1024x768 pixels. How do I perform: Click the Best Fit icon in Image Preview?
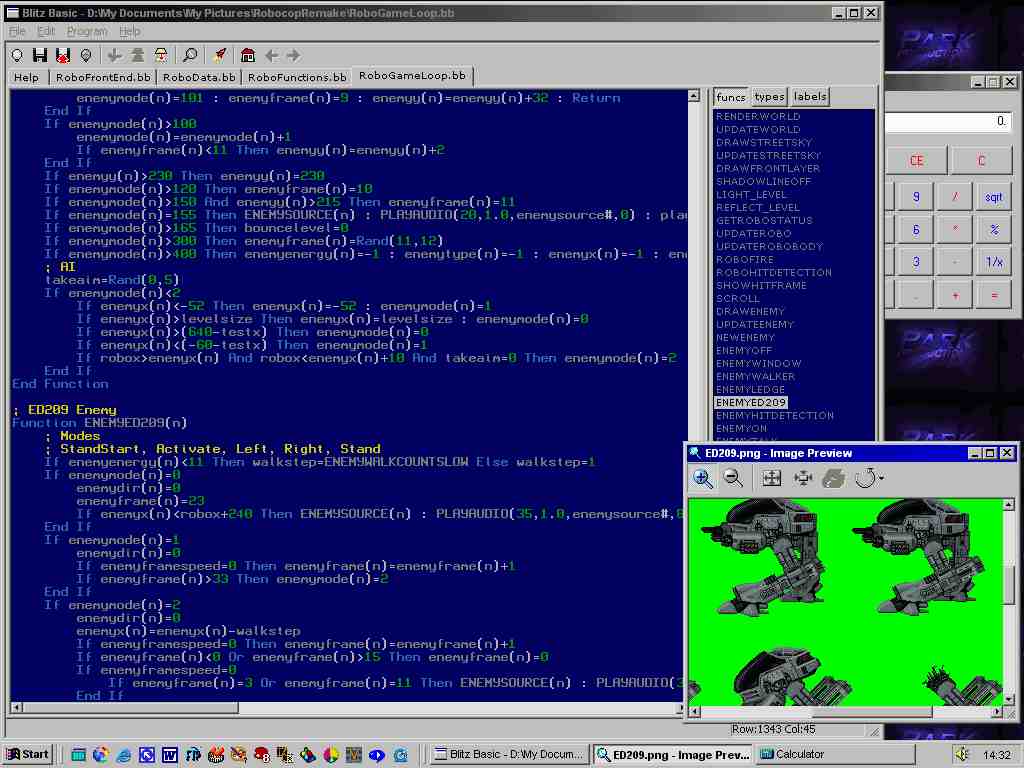coord(771,479)
